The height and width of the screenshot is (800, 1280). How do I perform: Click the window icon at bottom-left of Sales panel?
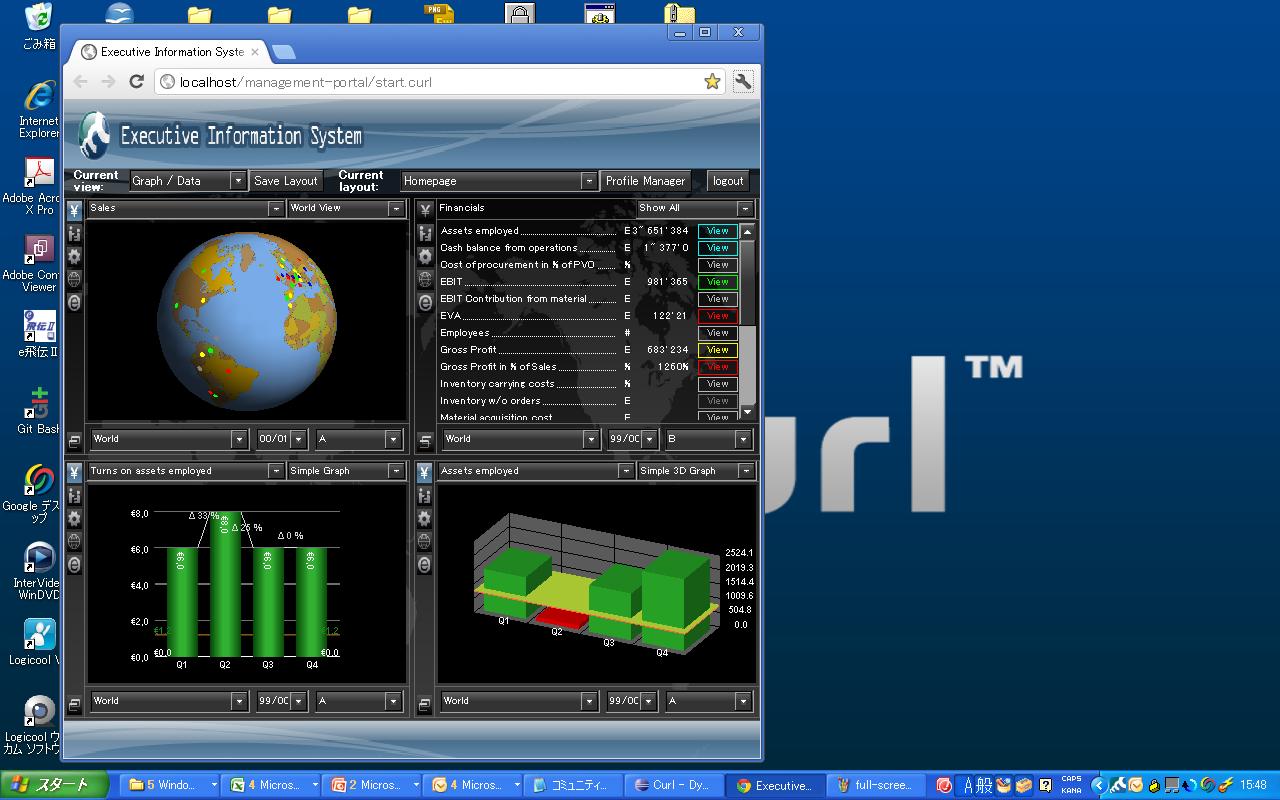(74, 440)
